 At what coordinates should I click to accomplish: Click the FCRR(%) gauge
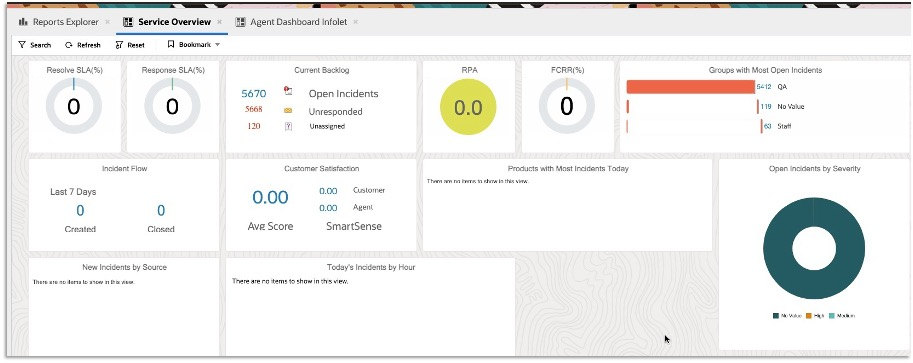[x=567, y=107]
